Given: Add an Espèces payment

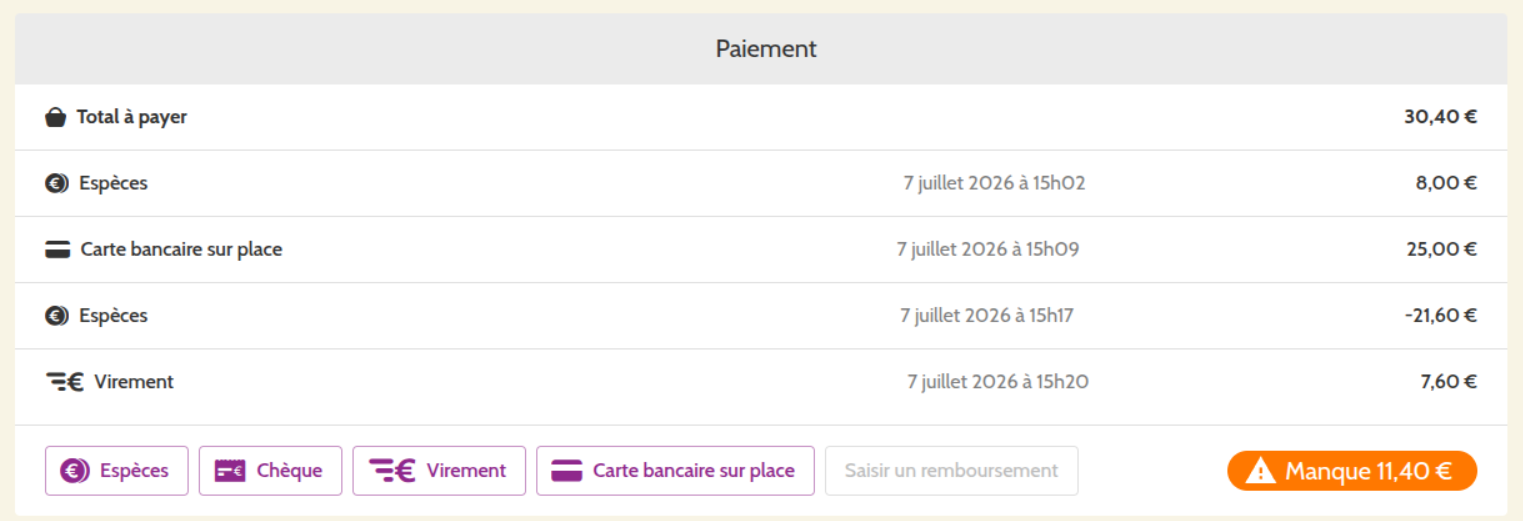Looking at the screenshot, I should (x=116, y=471).
